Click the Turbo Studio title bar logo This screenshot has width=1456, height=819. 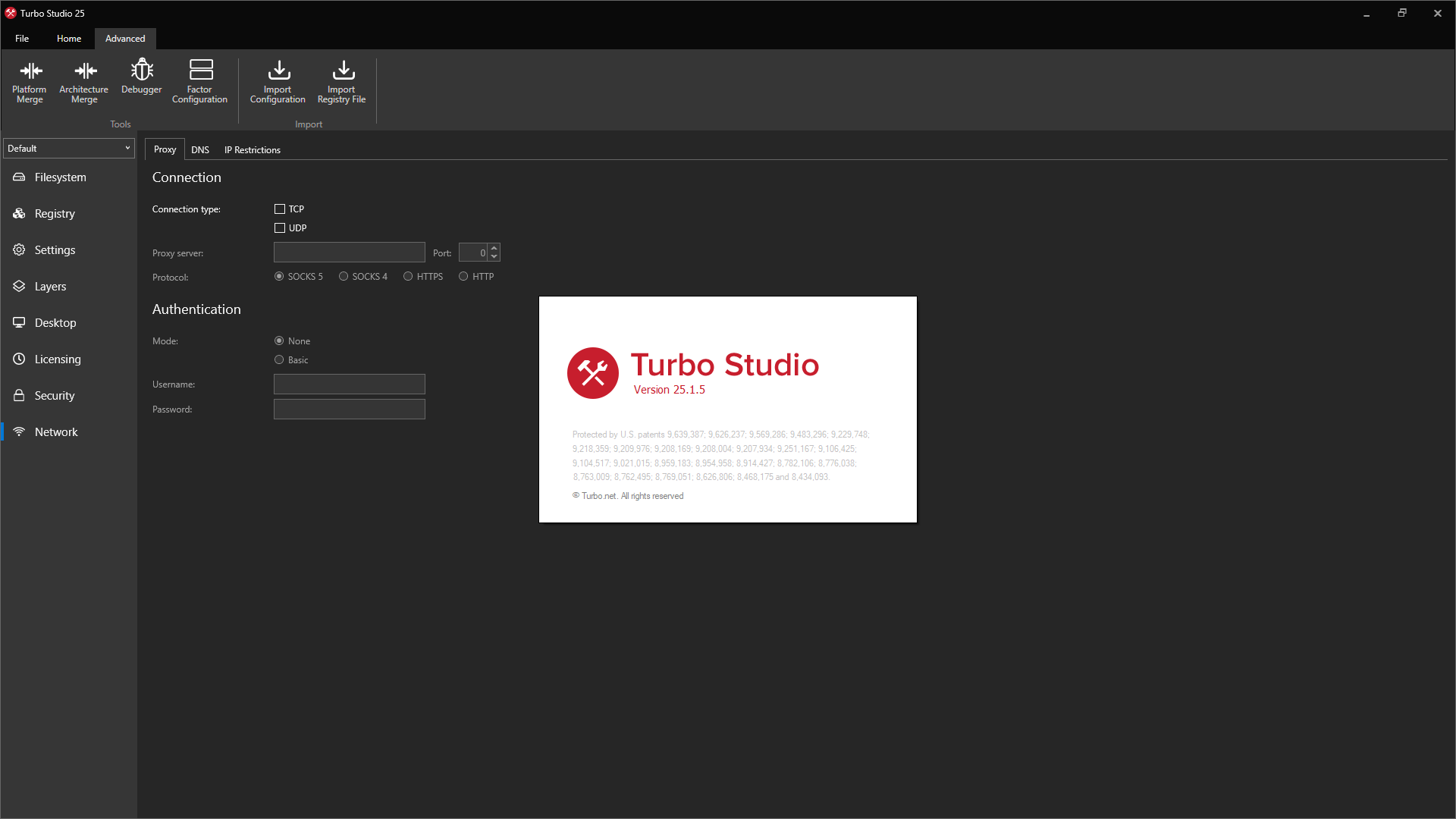tap(11, 13)
